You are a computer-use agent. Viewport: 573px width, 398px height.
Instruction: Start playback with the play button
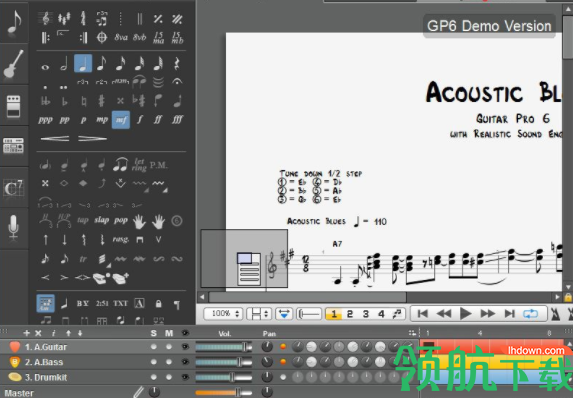465,313
